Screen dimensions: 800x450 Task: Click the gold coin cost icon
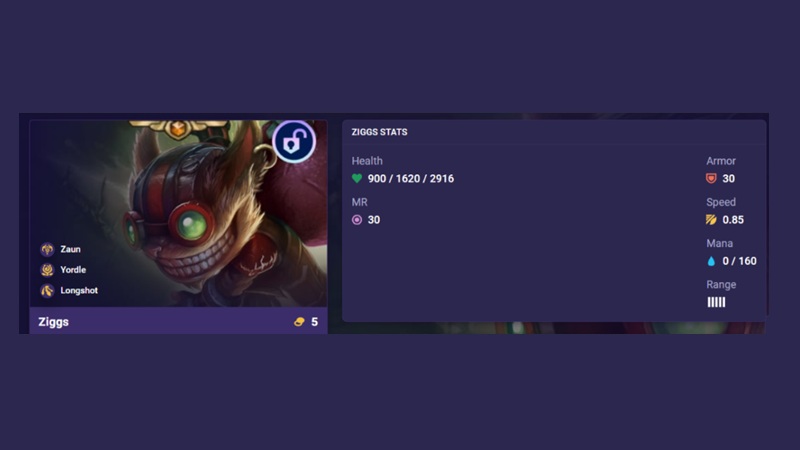click(299, 322)
